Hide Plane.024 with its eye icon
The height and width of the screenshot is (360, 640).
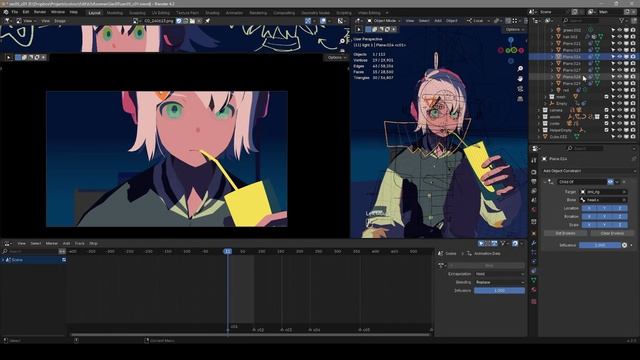(620, 57)
